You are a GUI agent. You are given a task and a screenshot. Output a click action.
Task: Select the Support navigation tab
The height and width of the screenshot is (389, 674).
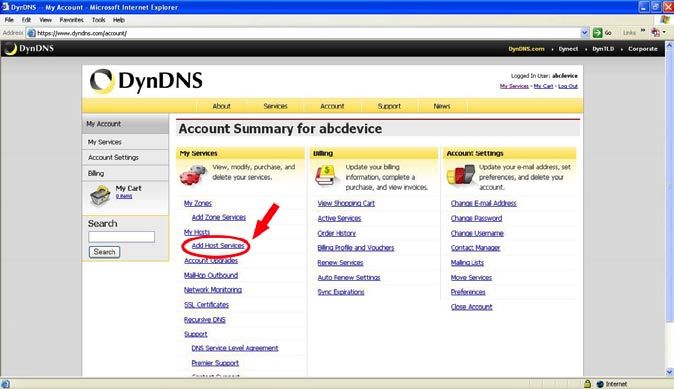coord(389,106)
